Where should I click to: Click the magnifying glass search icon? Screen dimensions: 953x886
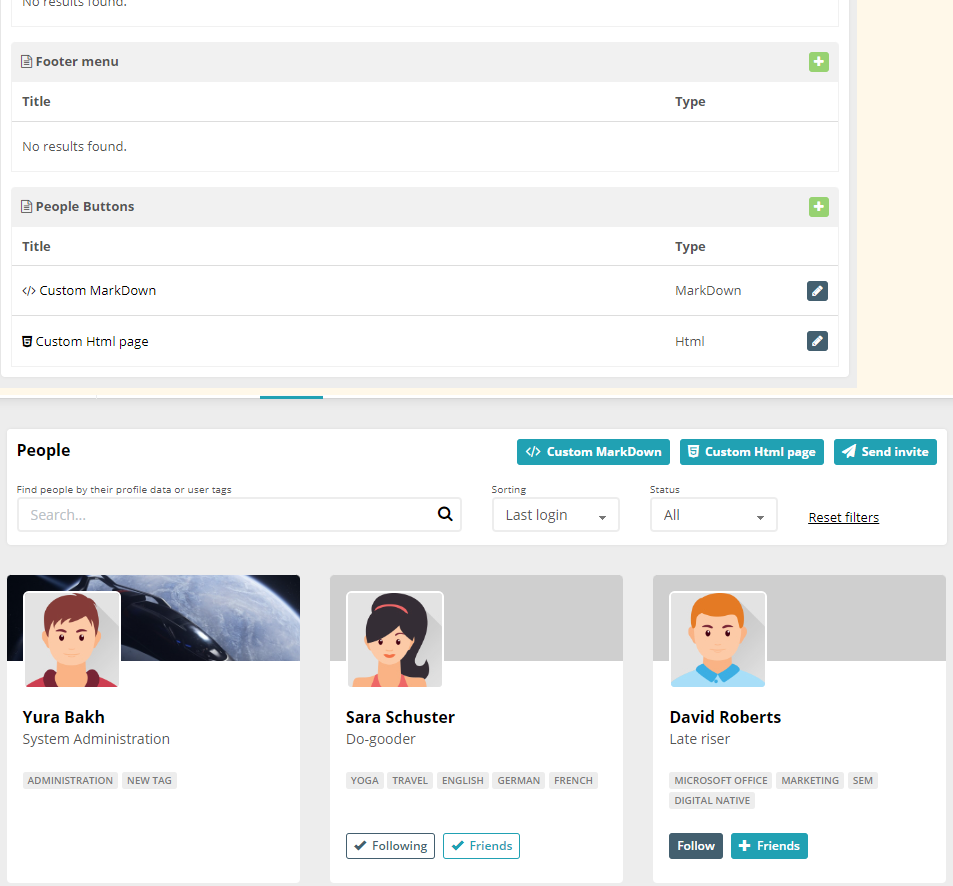click(444, 513)
